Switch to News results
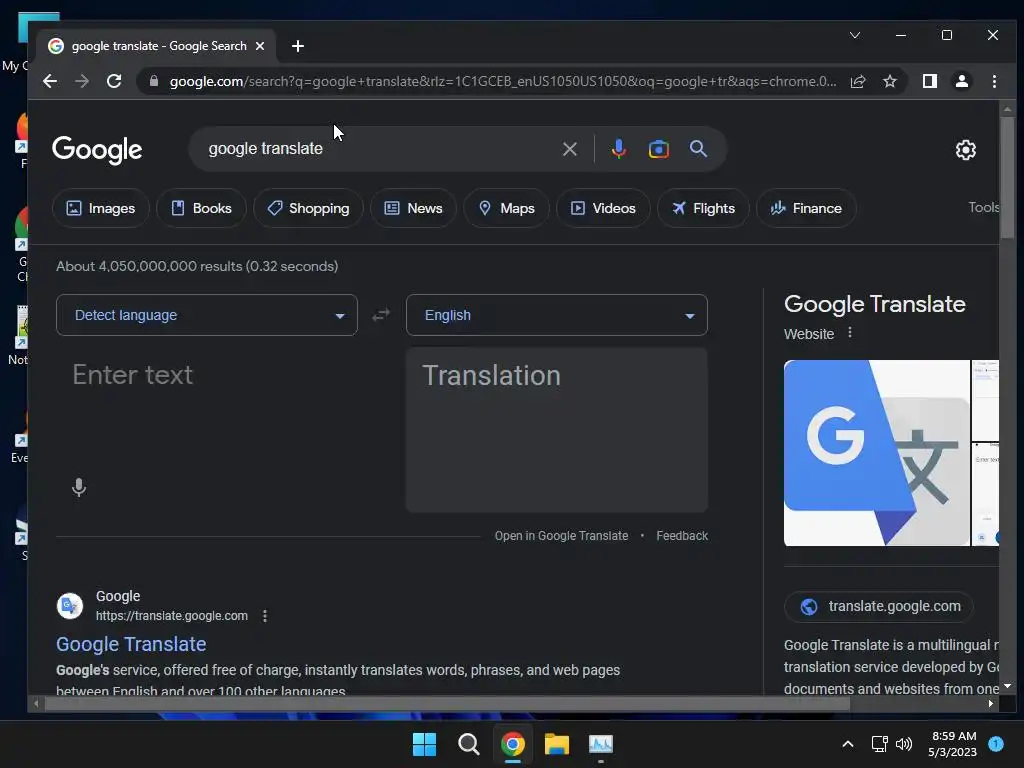Viewport: 1024px width, 768px height. pos(413,208)
